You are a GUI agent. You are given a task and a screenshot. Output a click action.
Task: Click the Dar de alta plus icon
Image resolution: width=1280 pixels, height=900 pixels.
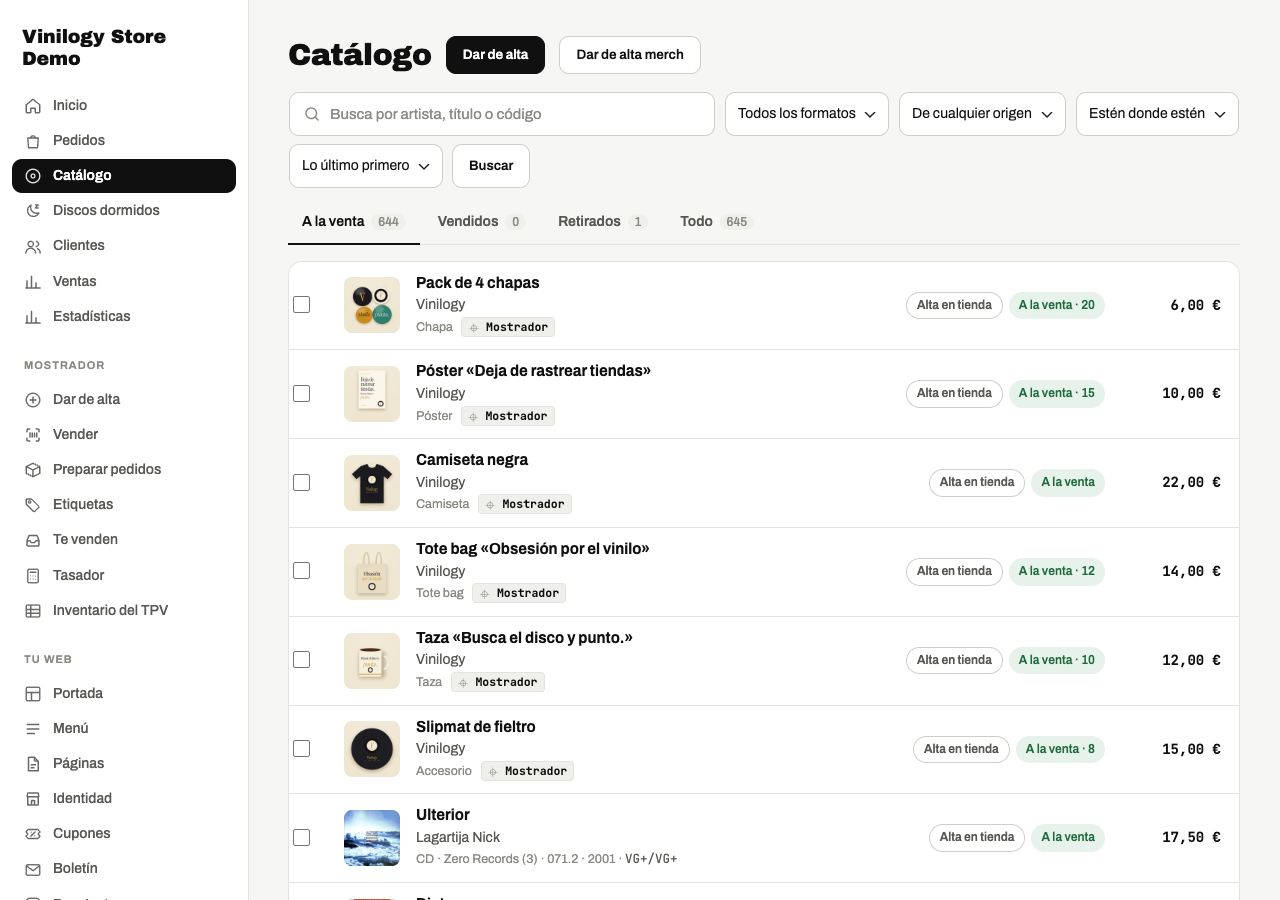coord(33,400)
